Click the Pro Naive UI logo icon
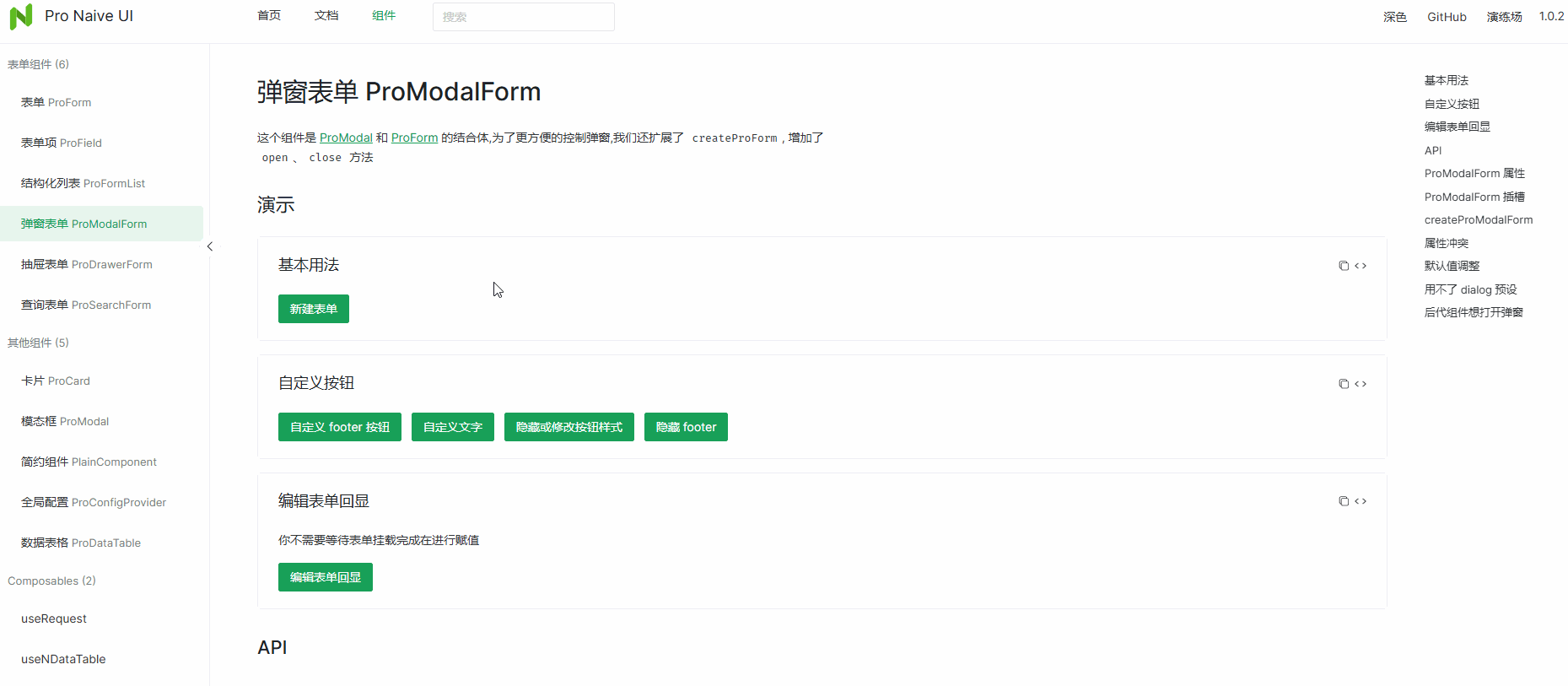 [x=21, y=16]
